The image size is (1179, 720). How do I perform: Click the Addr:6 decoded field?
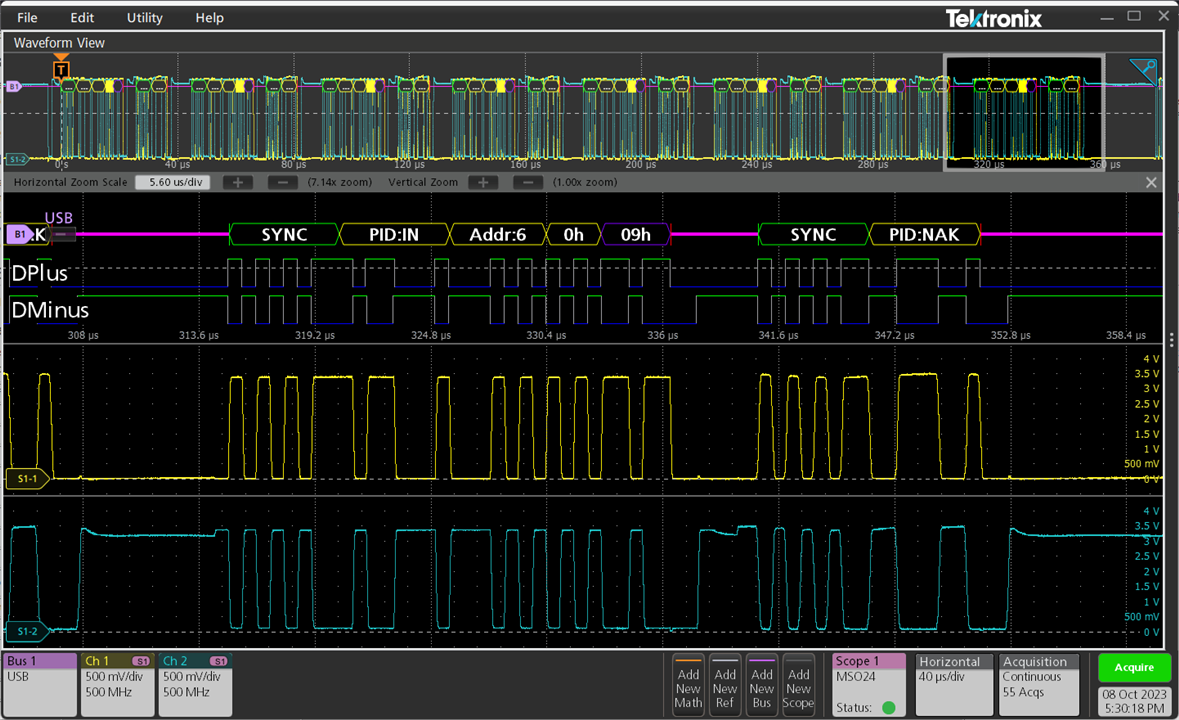point(498,234)
